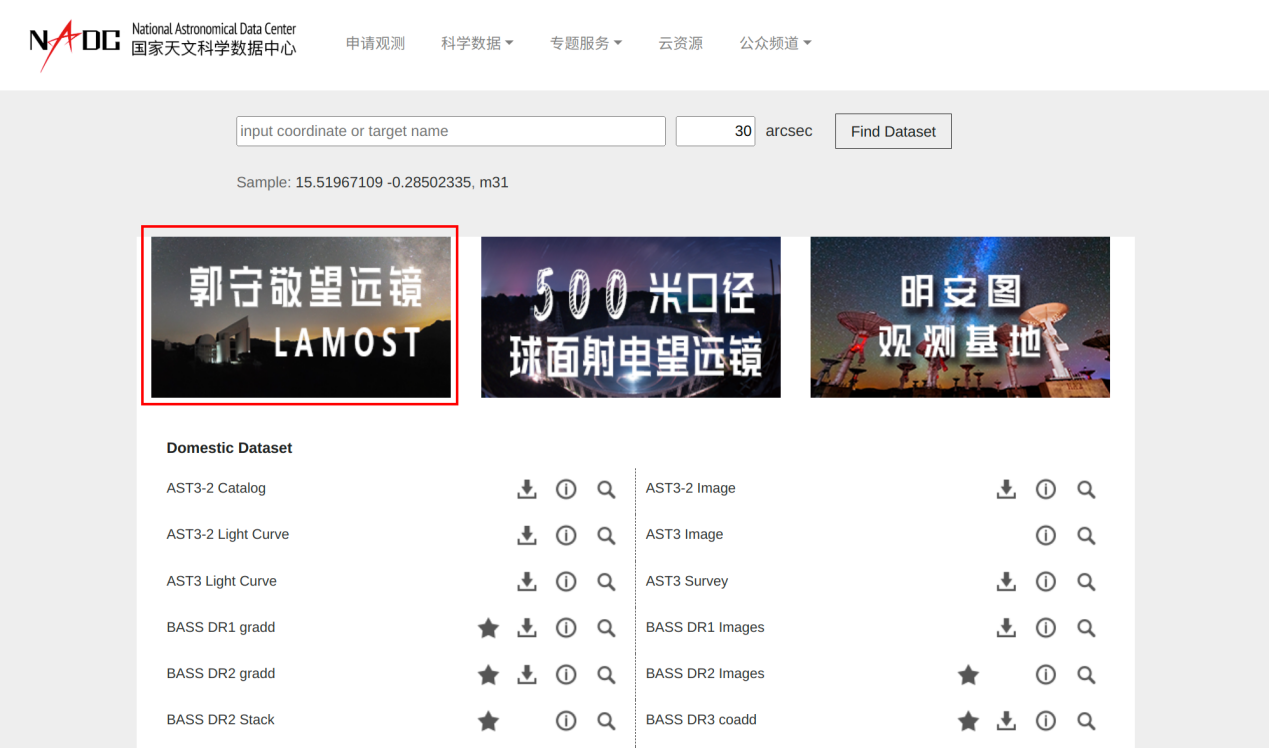This screenshot has width=1269, height=748.
Task: Open info for AST3 Image
Action: tap(1046, 535)
